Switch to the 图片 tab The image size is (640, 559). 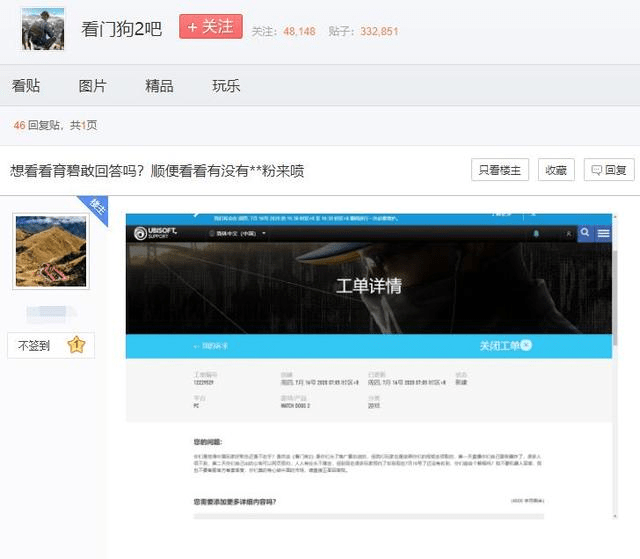coord(92,86)
